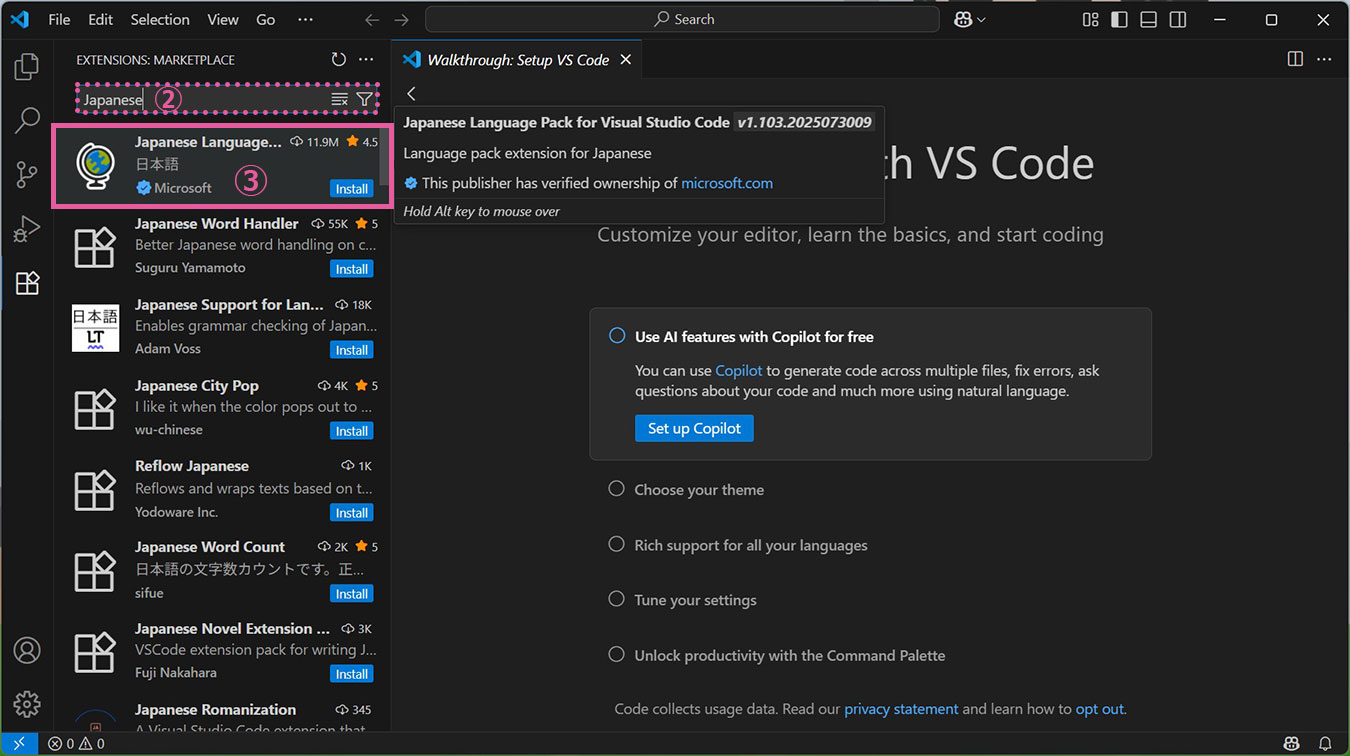This screenshot has width=1350, height=756.
Task: Open the Run and Debug view
Action: (x=27, y=229)
